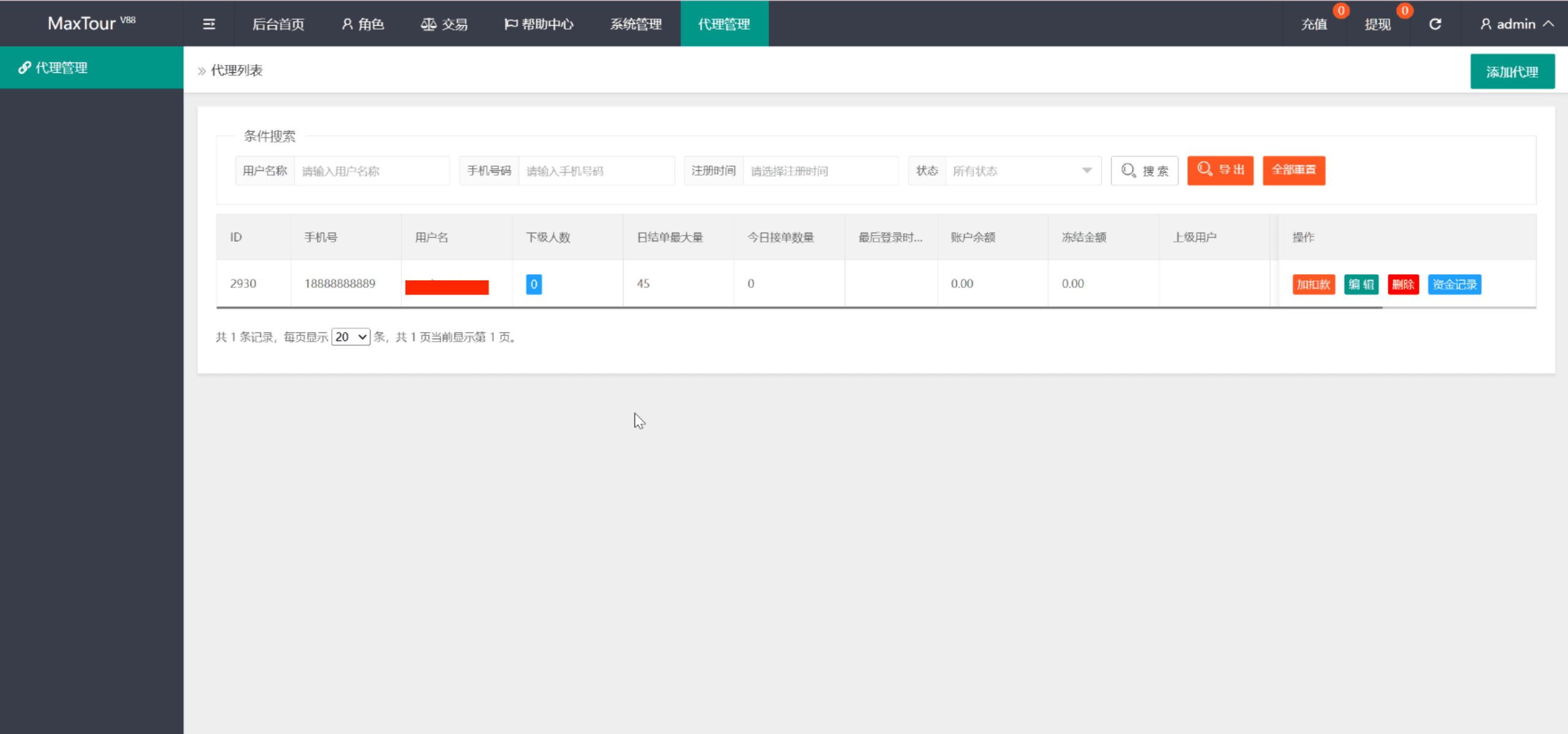This screenshot has height=734, width=1568.
Task: Click the magnifier icon on 搜索 button
Action: pyautogui.click(x=1128, y=170)
